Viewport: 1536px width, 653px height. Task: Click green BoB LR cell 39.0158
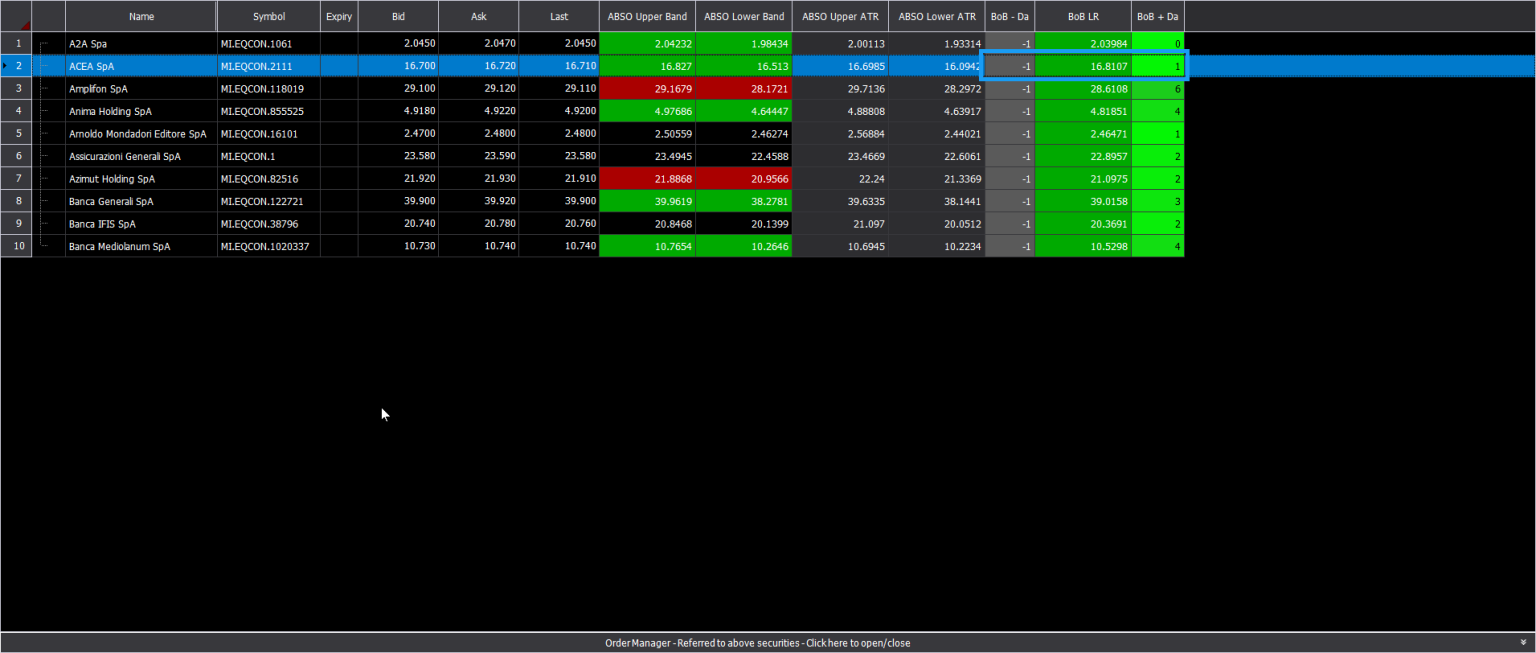(x=1082, y=201)
